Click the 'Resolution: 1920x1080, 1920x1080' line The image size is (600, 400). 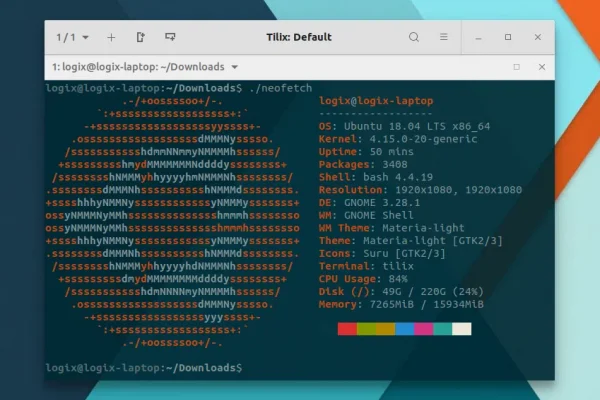[x=420, y=190]
